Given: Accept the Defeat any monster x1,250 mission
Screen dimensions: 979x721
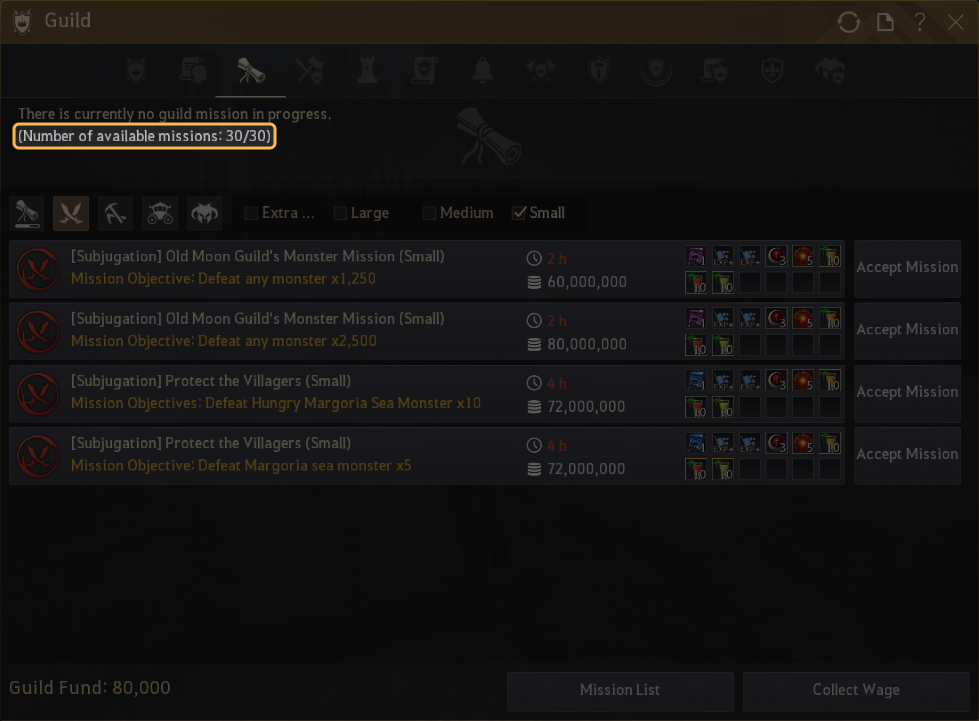Looking at the screenshot, I should (907, 268).
